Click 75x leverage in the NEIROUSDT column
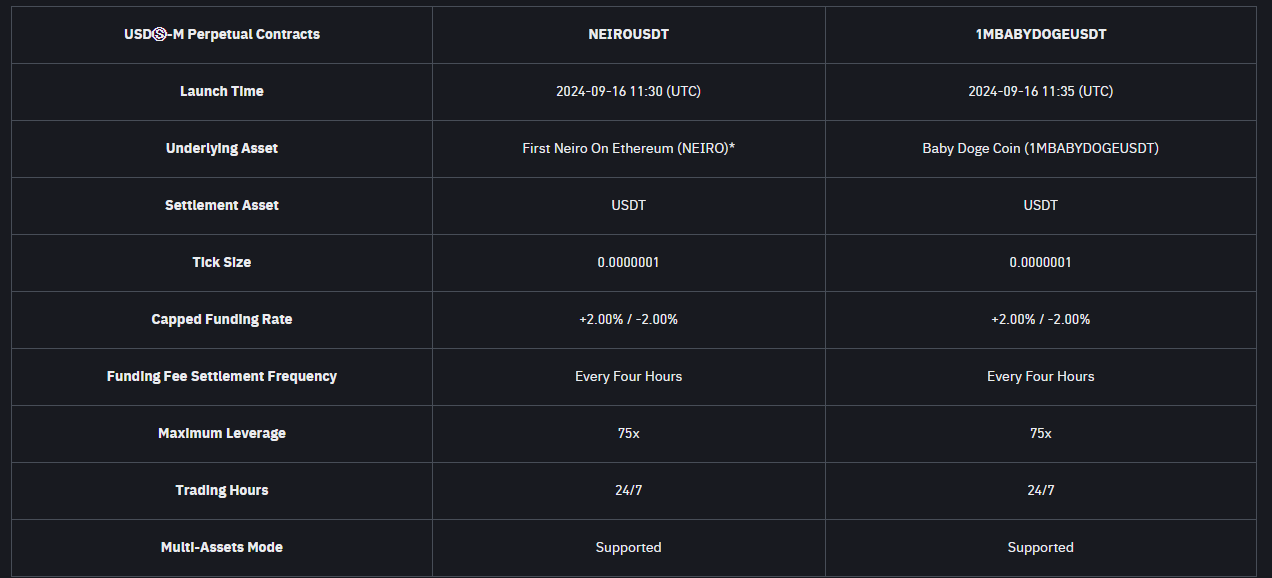The height and width of the screenshot is (578, 1272). tap(628, 433)
